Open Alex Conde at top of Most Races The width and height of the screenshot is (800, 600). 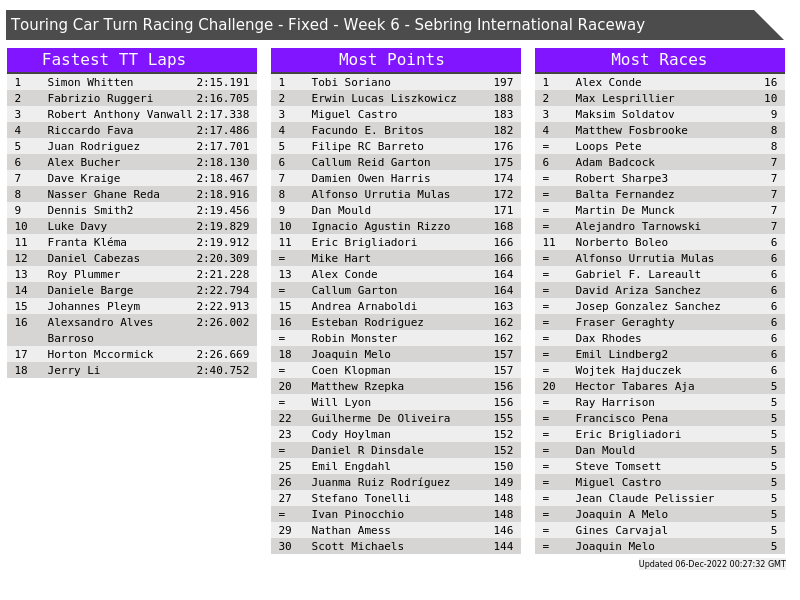pyautogui.click(x=608, y=82)
